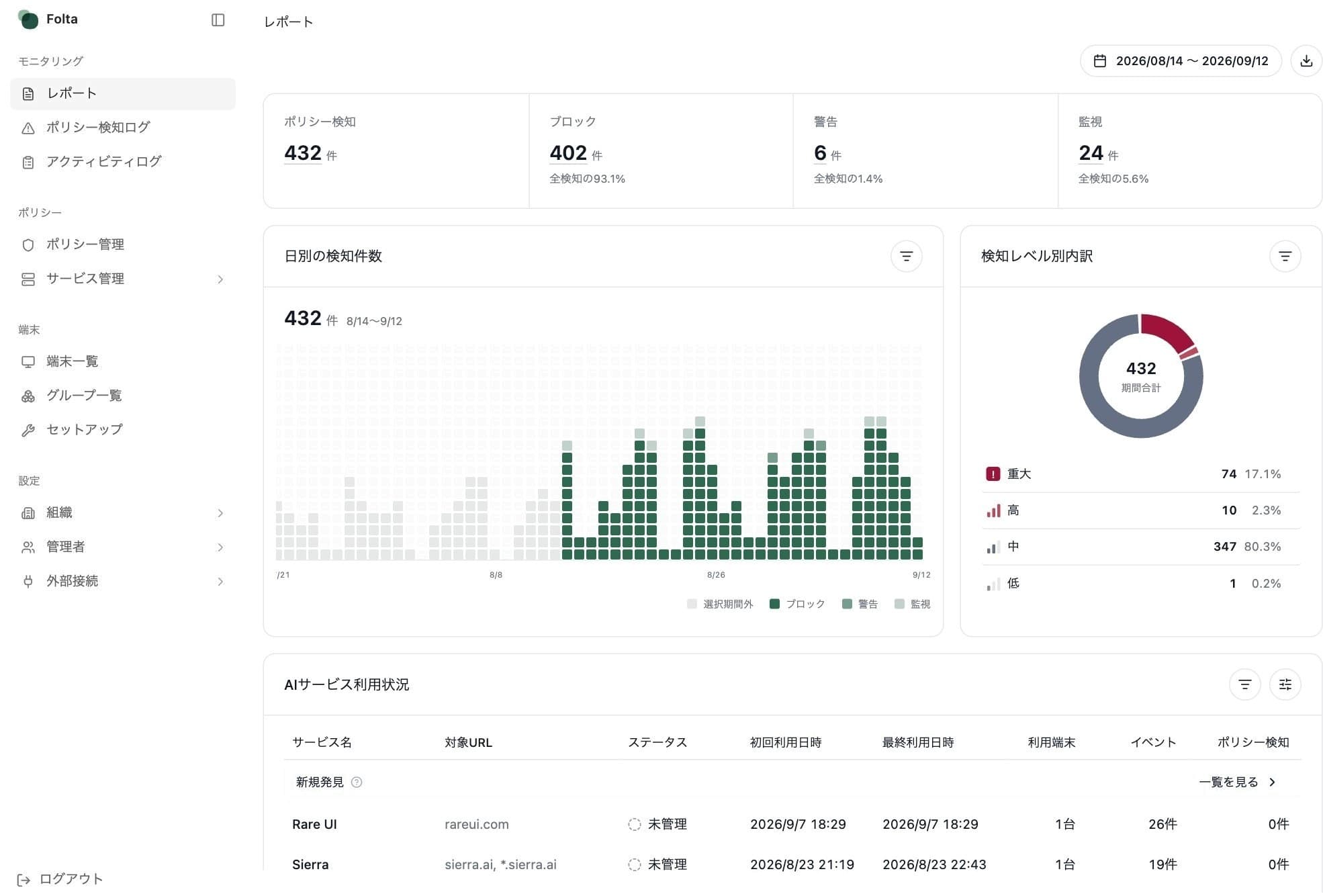The height and width of the screenshot is (896, 1323).
Task: Expand the サービス管理 chevron
Action: coord(220,279)
